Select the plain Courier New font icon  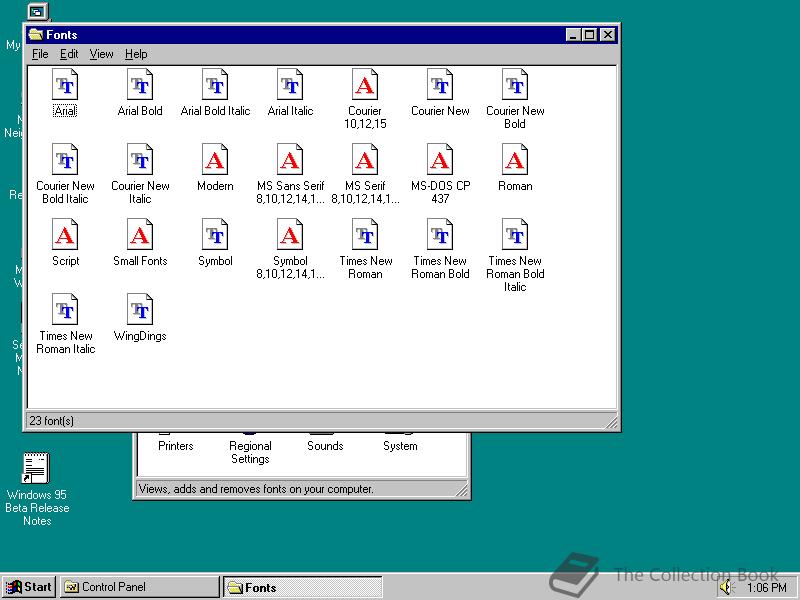coord(440,85)
